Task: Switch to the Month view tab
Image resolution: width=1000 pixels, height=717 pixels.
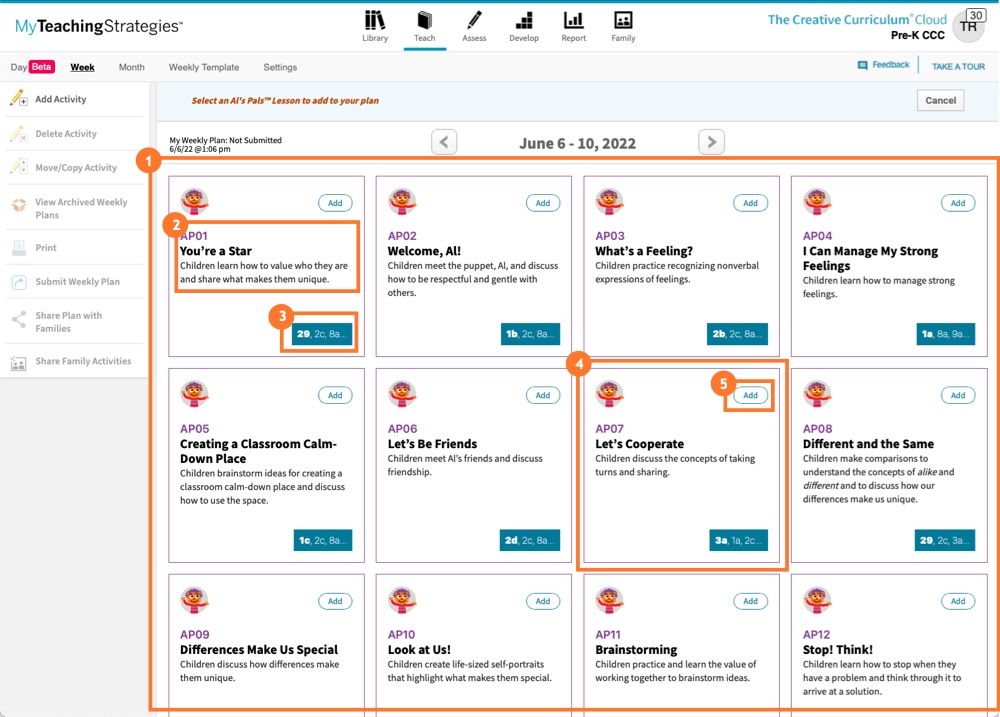Action: coord(131,67)
